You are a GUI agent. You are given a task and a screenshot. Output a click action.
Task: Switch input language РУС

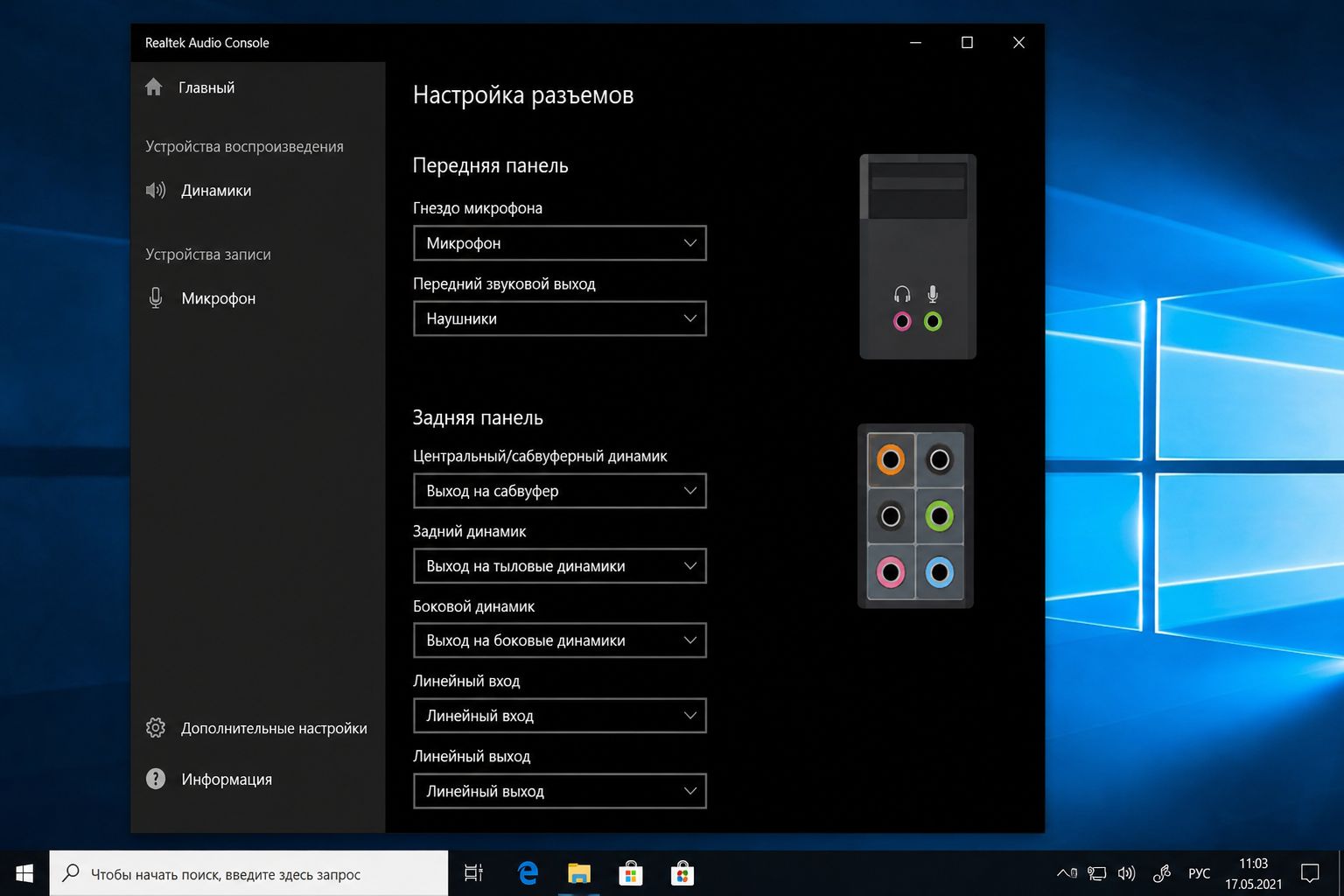coord(1200,873)
